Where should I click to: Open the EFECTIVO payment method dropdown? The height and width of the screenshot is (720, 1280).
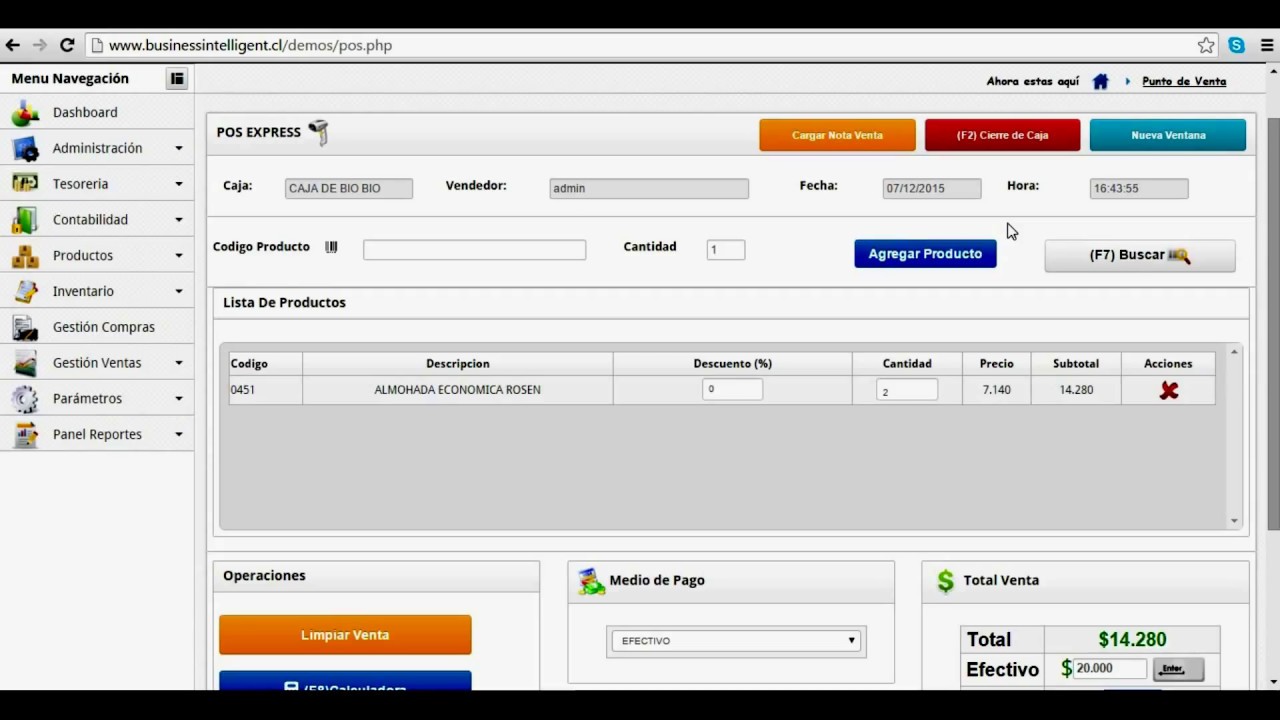(x=736, y=641)
